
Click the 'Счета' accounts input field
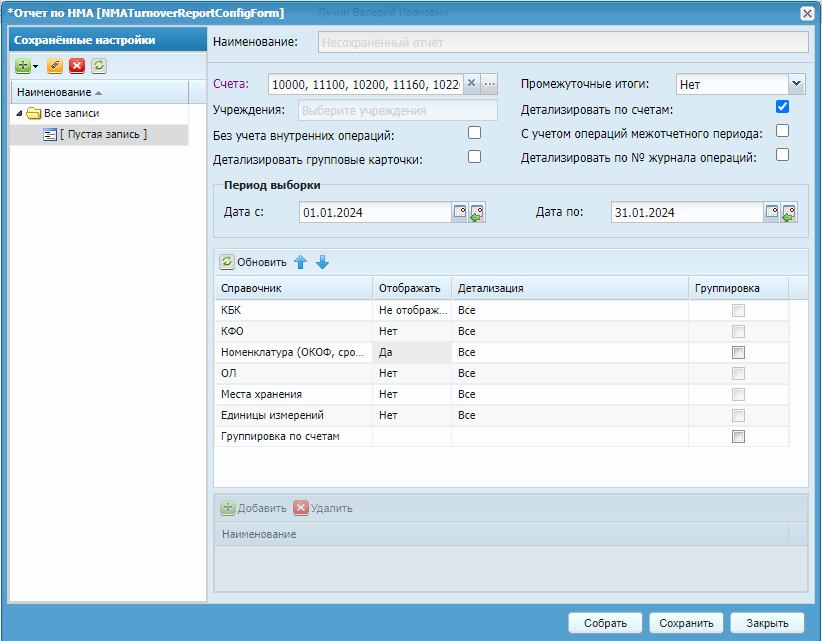point(365,84)
